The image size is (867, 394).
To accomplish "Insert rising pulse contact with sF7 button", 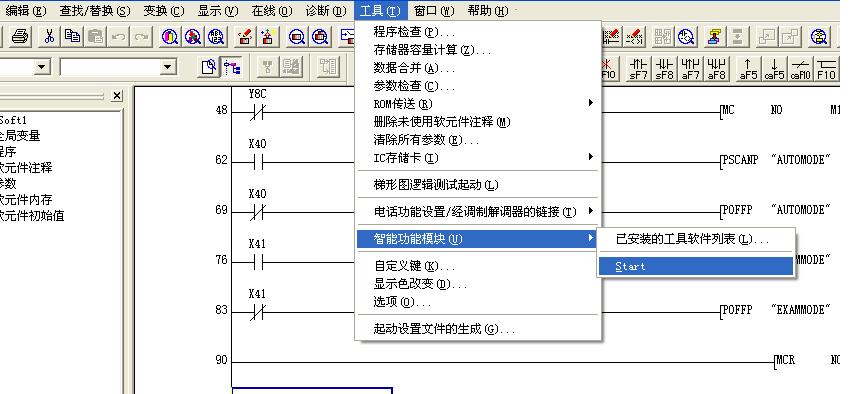I will click(639, 69).
